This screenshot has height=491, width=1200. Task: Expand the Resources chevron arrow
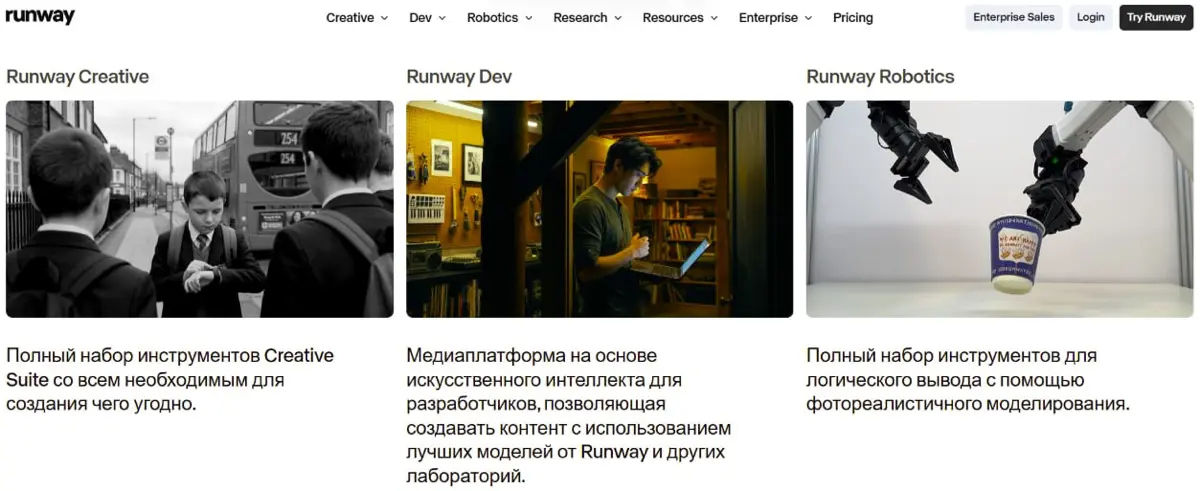713,18
